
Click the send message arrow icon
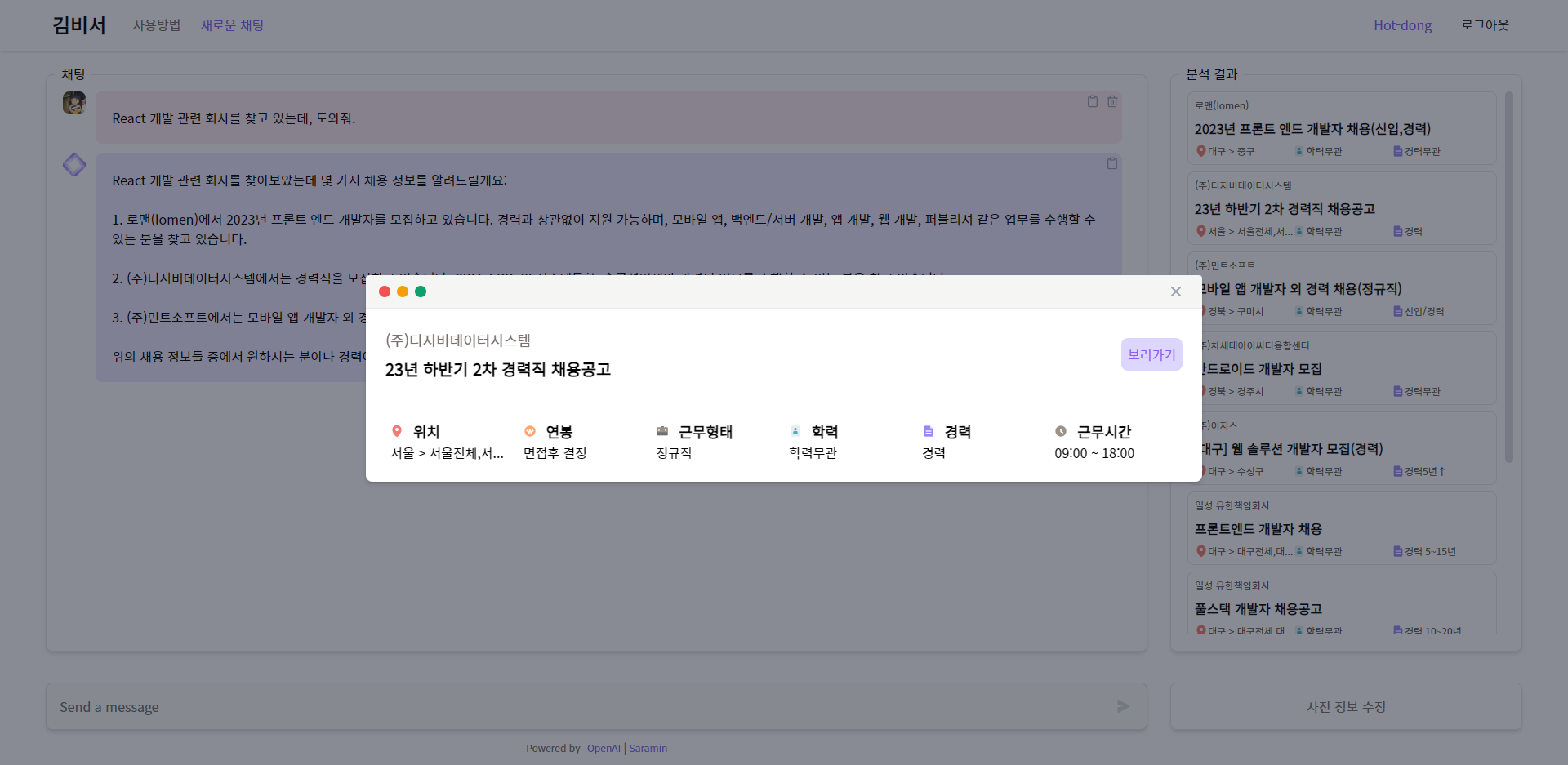(x=1124, y=706)
